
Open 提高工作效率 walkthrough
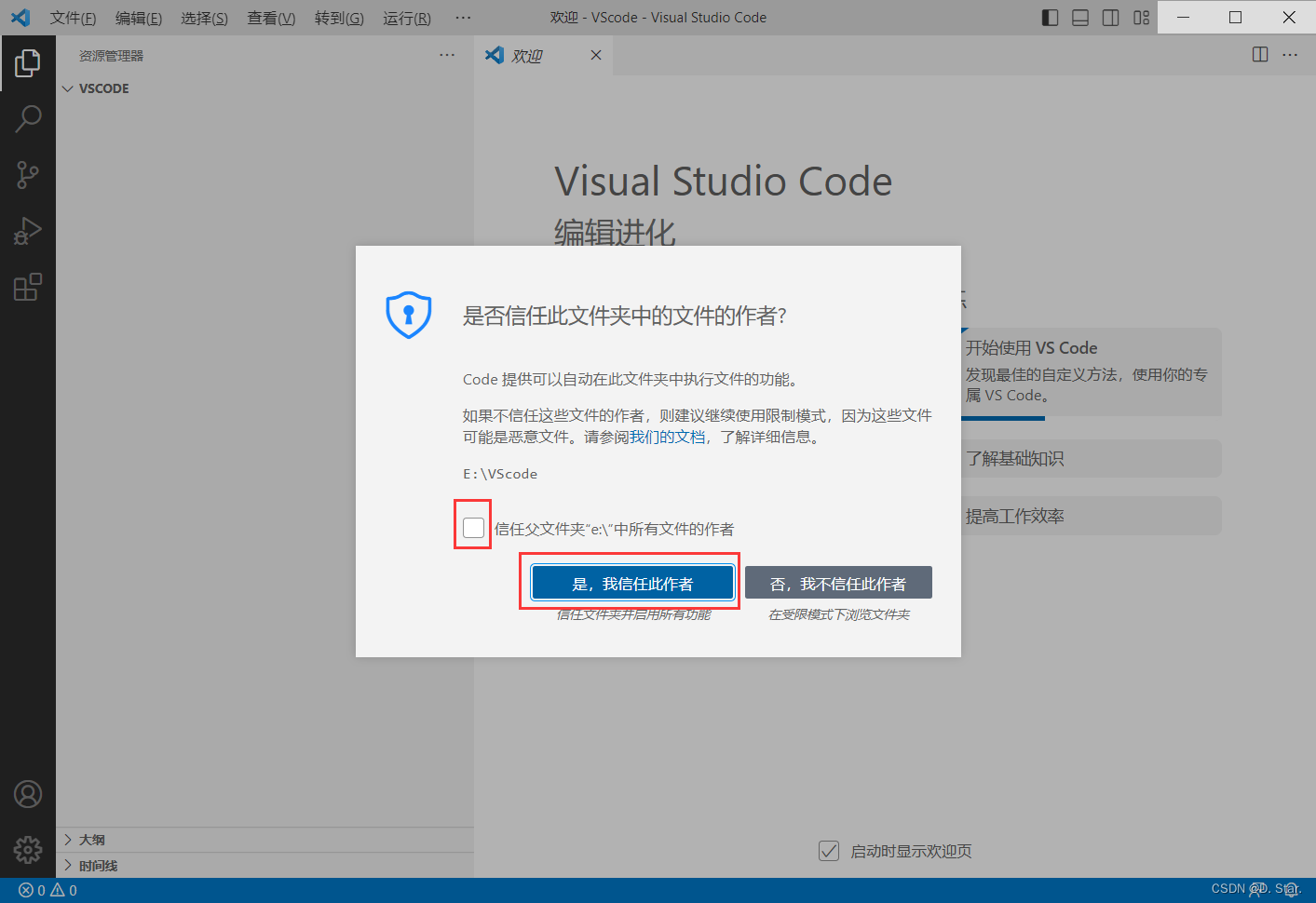(1091, 516)
